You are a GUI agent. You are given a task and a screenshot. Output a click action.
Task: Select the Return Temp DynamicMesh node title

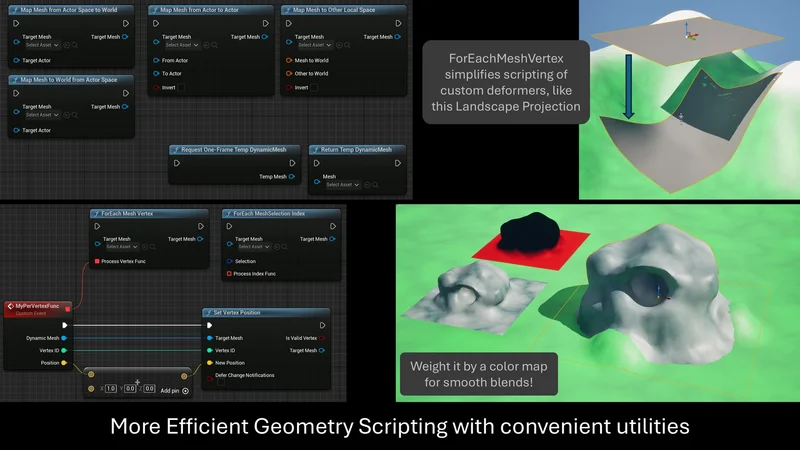(358, 149)
